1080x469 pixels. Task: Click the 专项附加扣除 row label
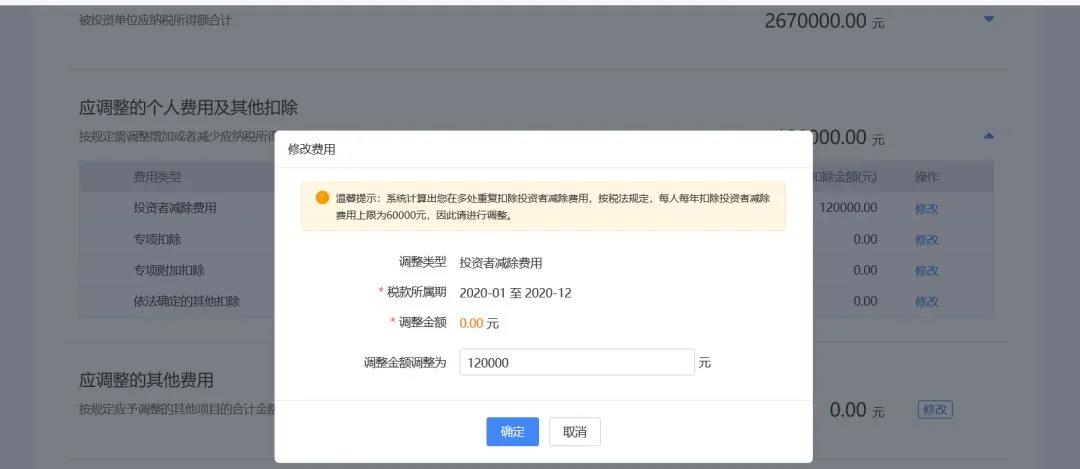click(x=169, y=270)
